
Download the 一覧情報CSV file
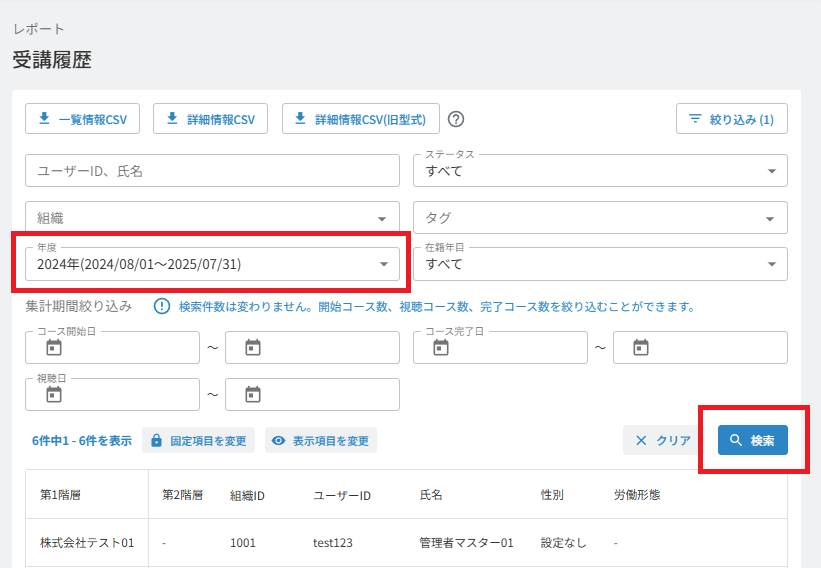(x=82, y=119)
